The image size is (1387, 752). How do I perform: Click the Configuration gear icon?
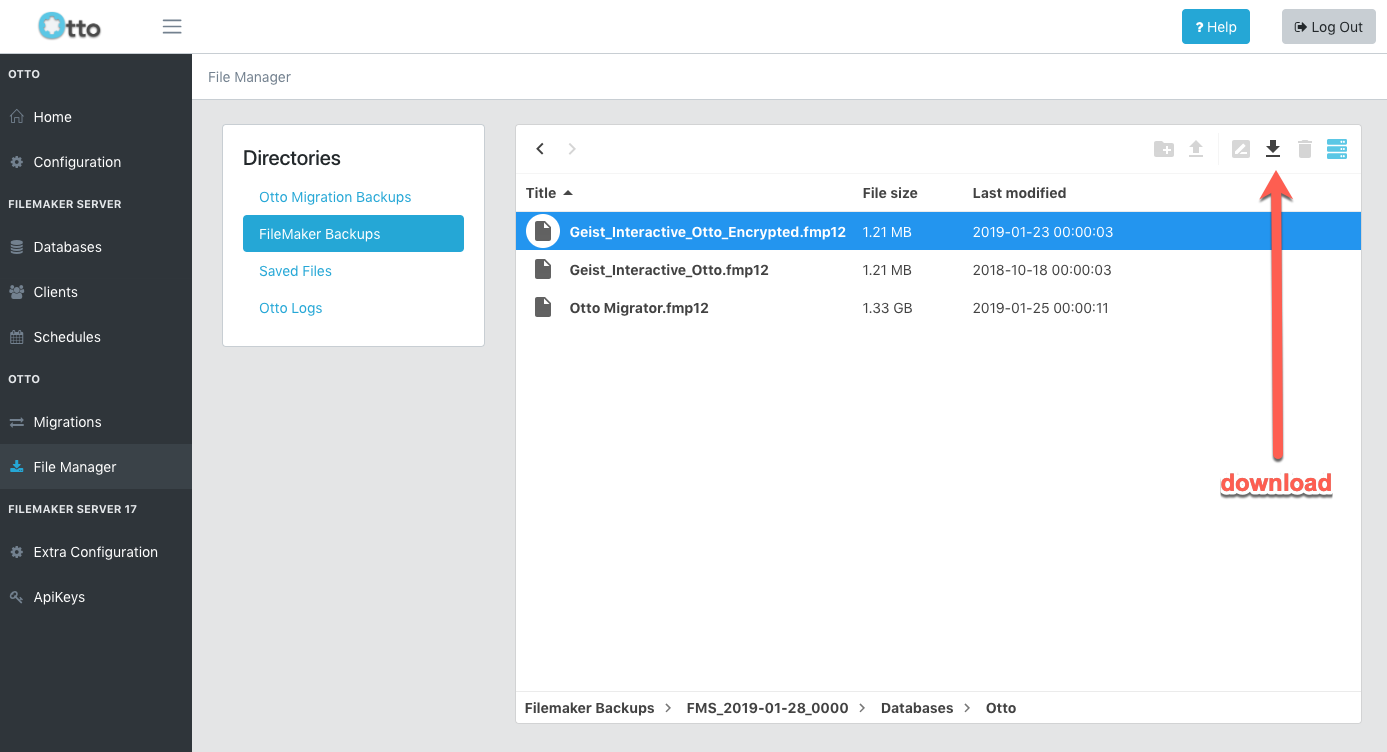click(x=17, y=162)
